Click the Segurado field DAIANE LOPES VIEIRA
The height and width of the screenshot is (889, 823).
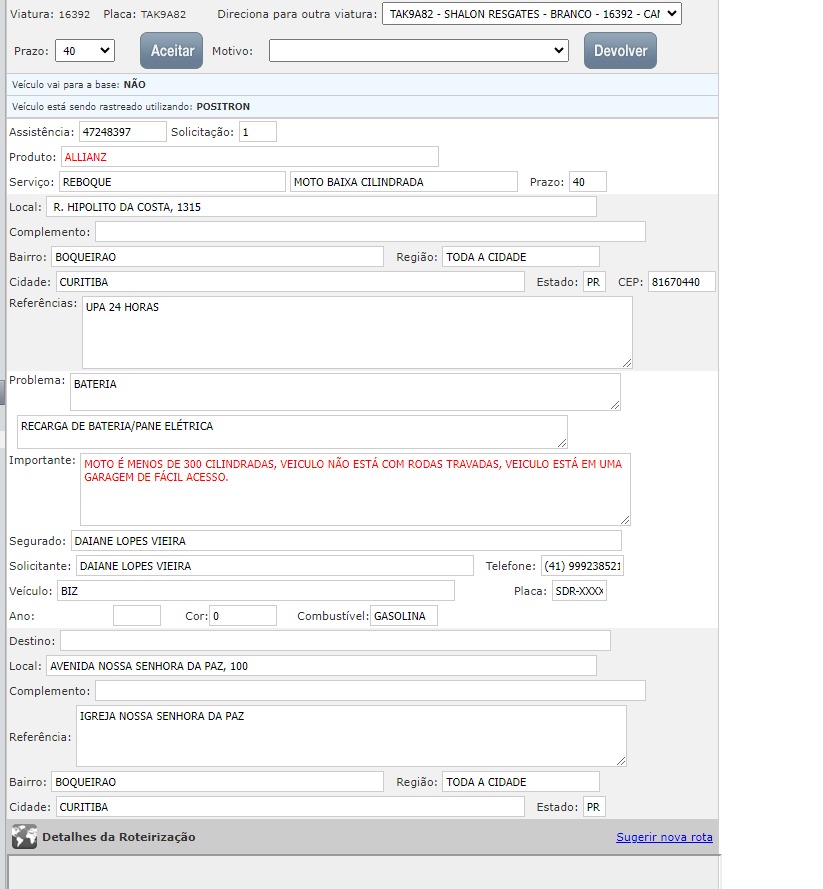(346, 540)
